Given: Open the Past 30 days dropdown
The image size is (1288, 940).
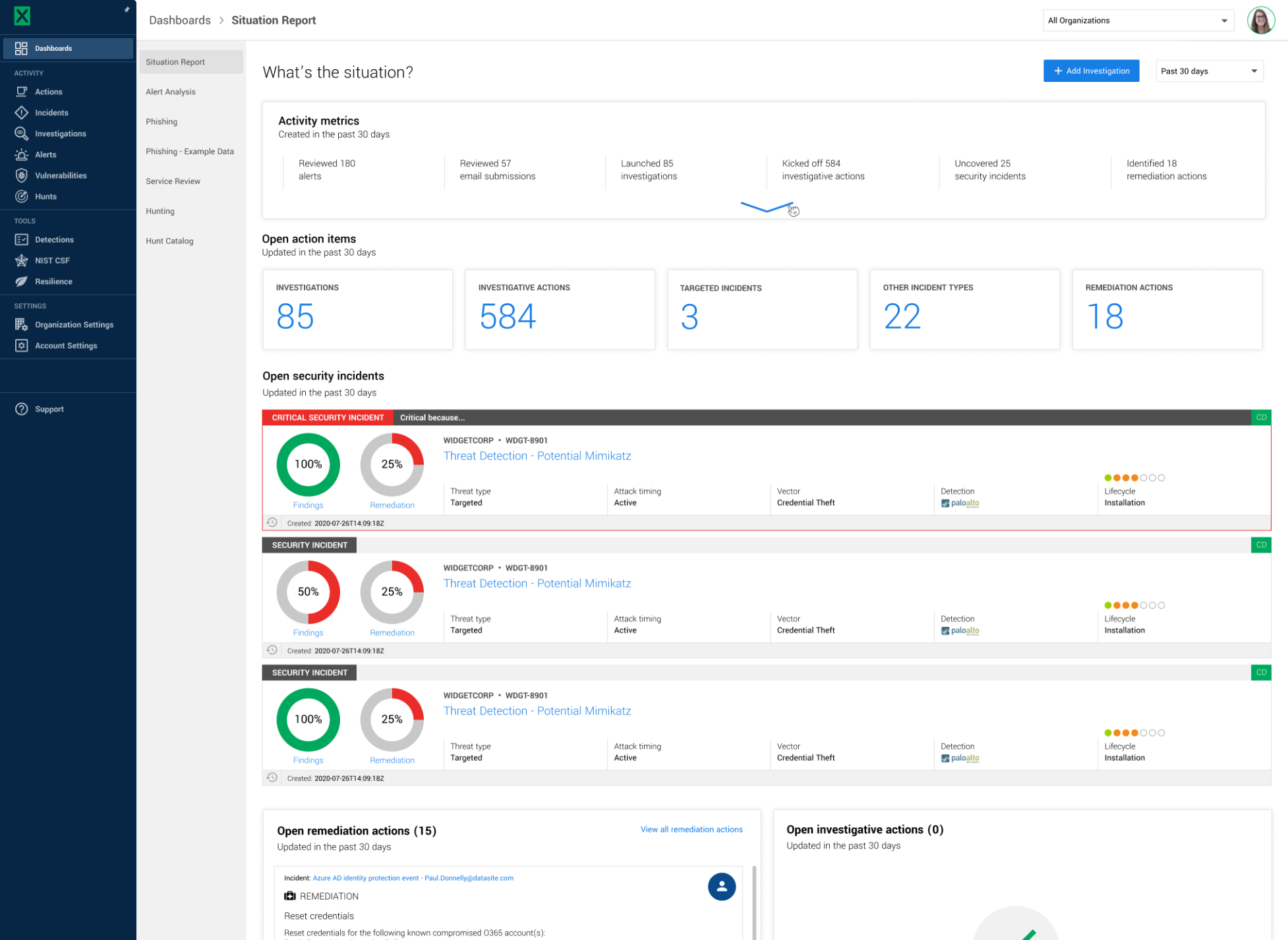Looking at the screenshot, I should click(x=1209, y=71).
